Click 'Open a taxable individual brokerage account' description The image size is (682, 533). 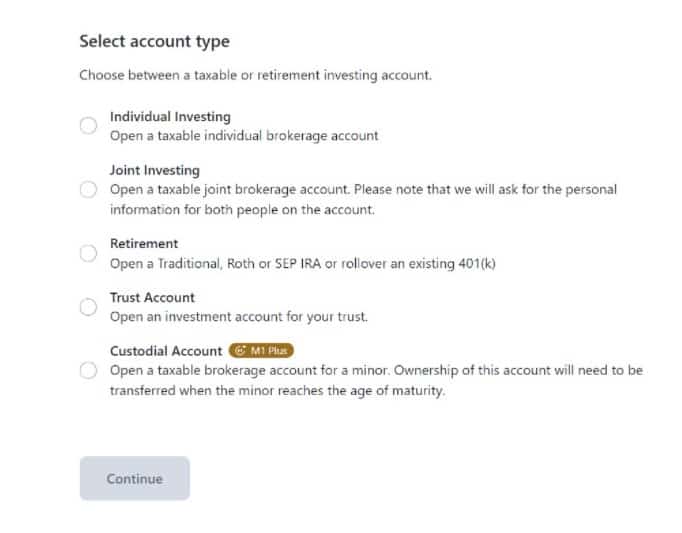click(244, 136)
